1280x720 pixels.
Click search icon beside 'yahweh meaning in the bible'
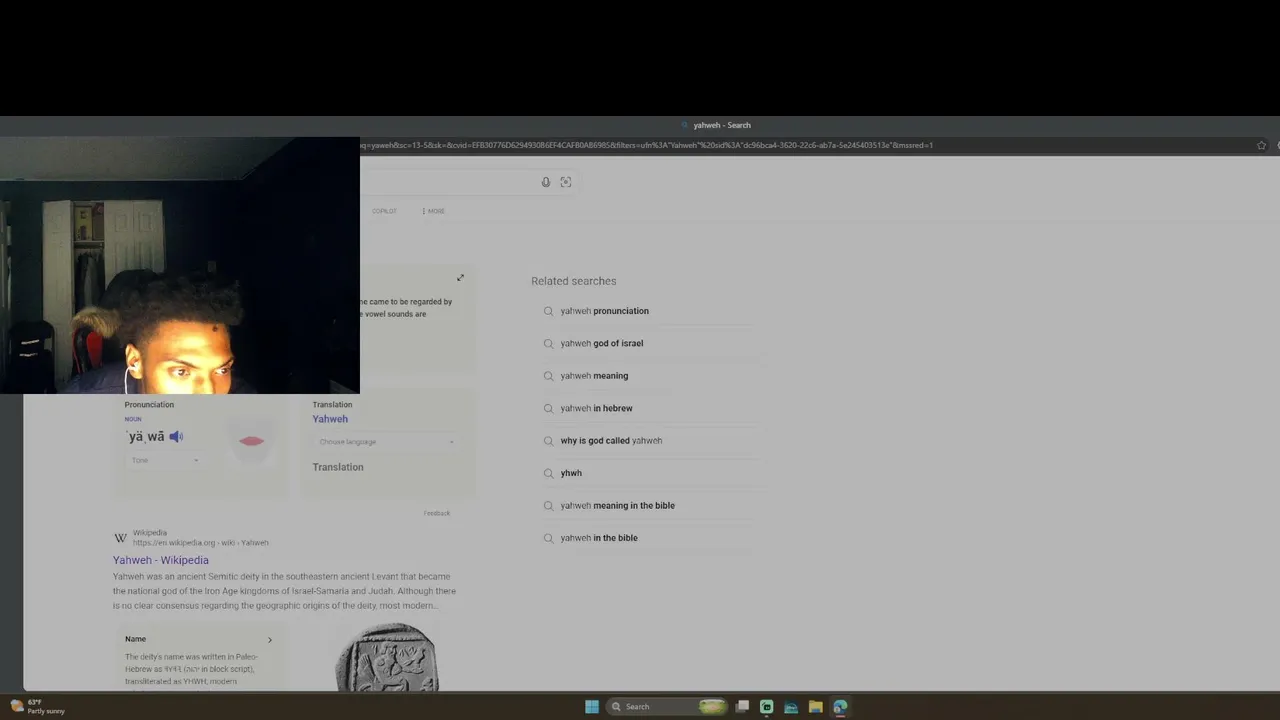pos(548,506)
